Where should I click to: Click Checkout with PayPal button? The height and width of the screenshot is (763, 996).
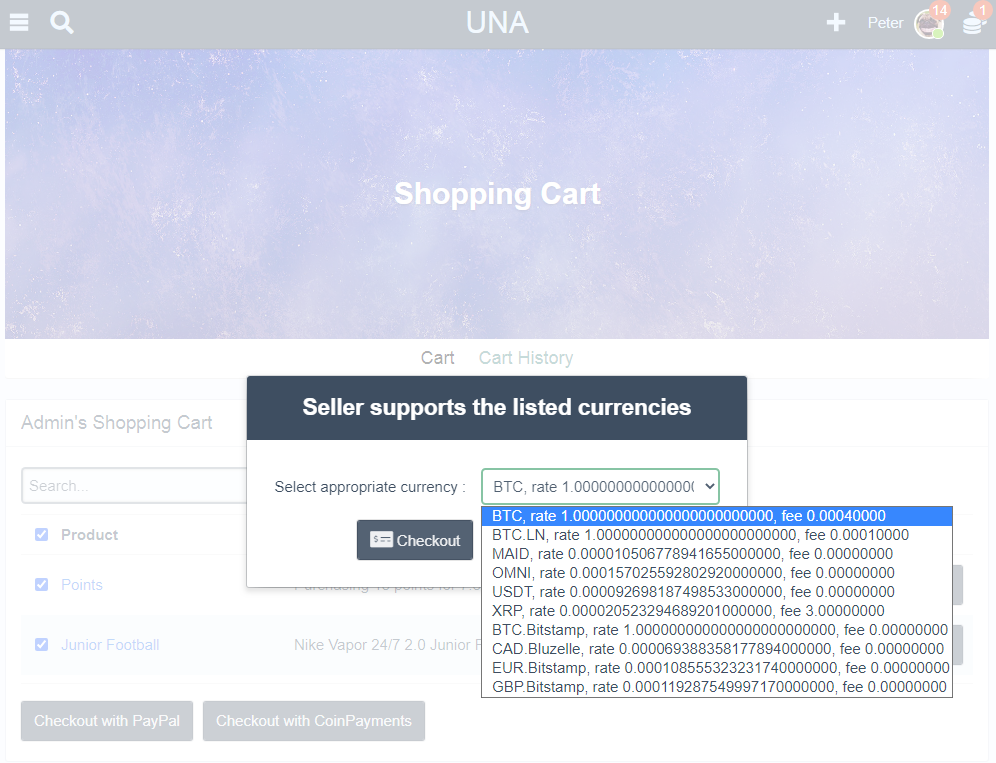107,721
